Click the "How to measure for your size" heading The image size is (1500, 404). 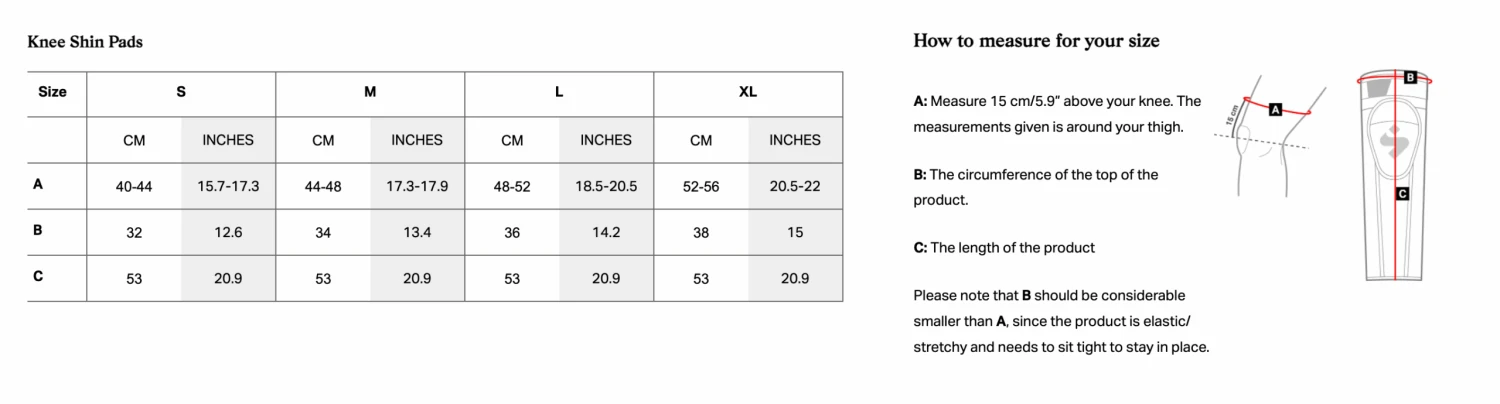pyautogui.click(x=1036, y=41)
